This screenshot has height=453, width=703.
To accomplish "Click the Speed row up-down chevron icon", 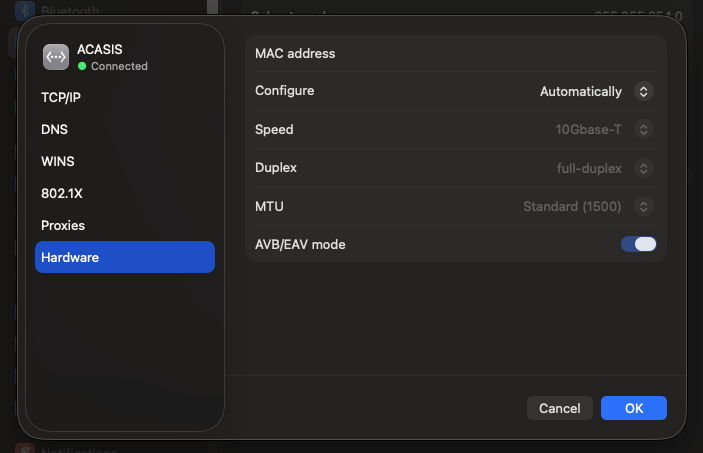I will (644, 130).
